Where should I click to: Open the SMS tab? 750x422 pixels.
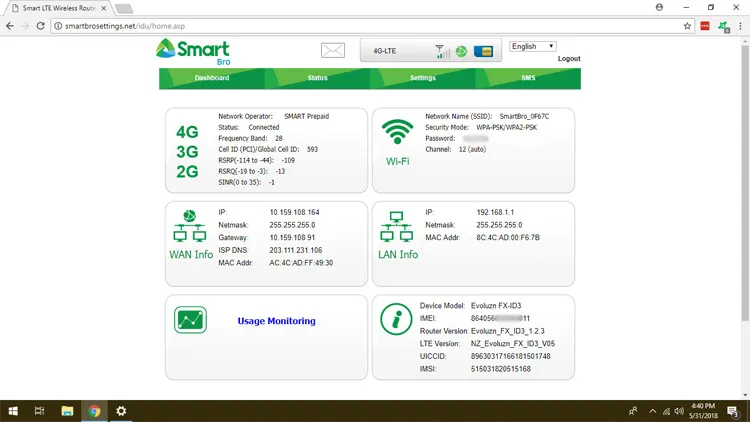pyautogui.click(x=528, y=78)
